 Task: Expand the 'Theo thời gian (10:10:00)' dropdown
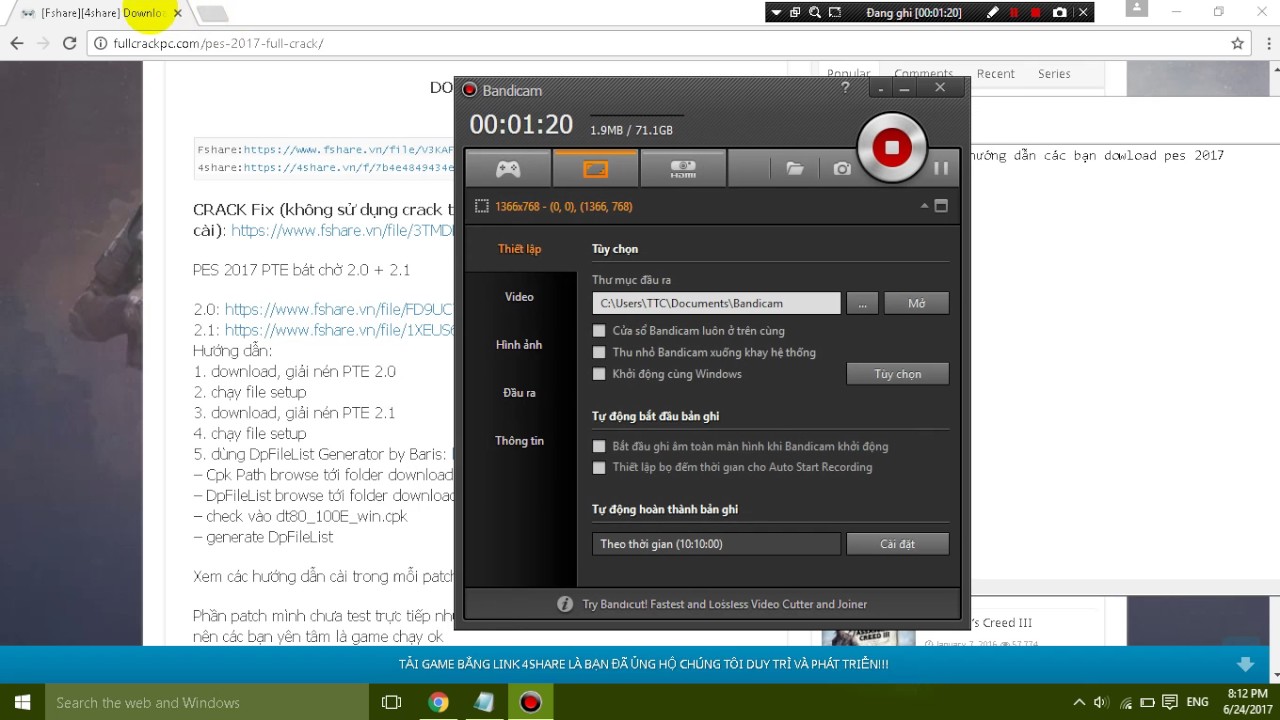click(716, 543)
